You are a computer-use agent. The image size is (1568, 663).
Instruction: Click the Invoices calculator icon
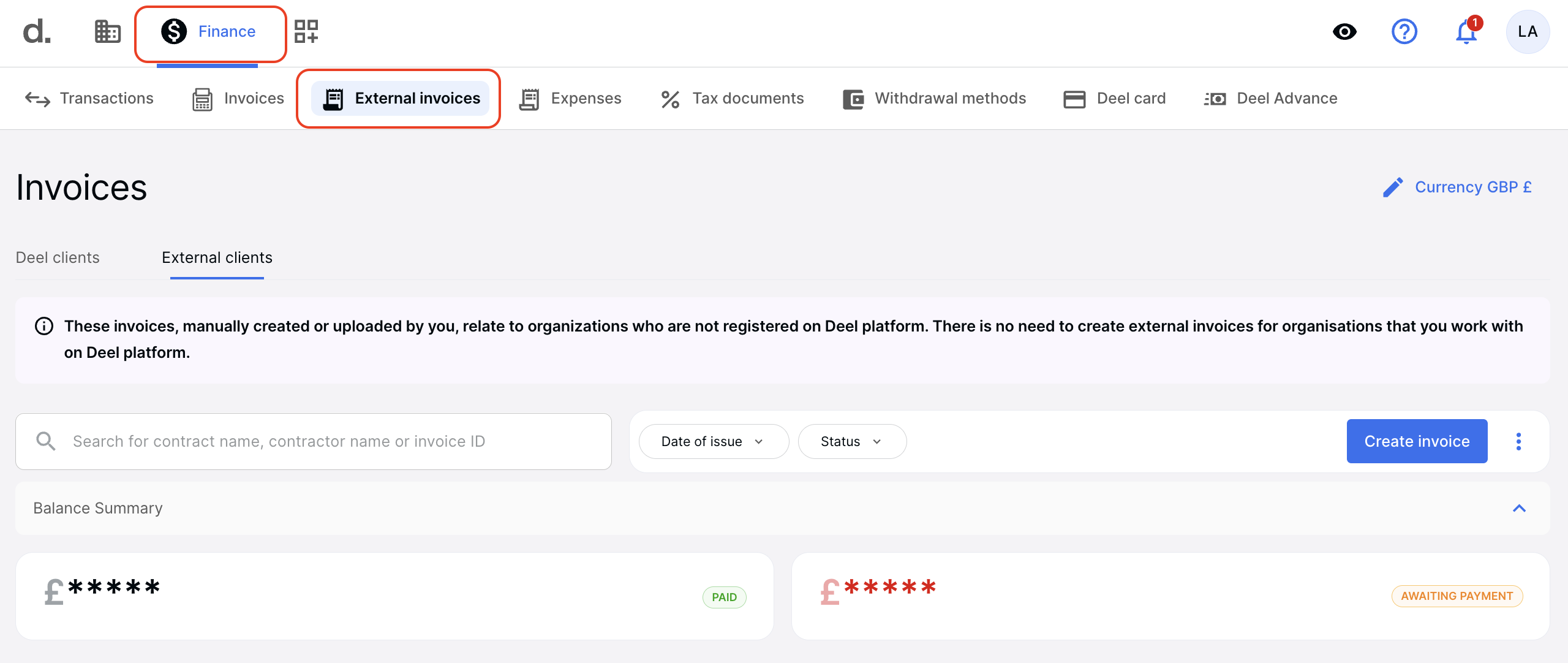pos(202,99)
